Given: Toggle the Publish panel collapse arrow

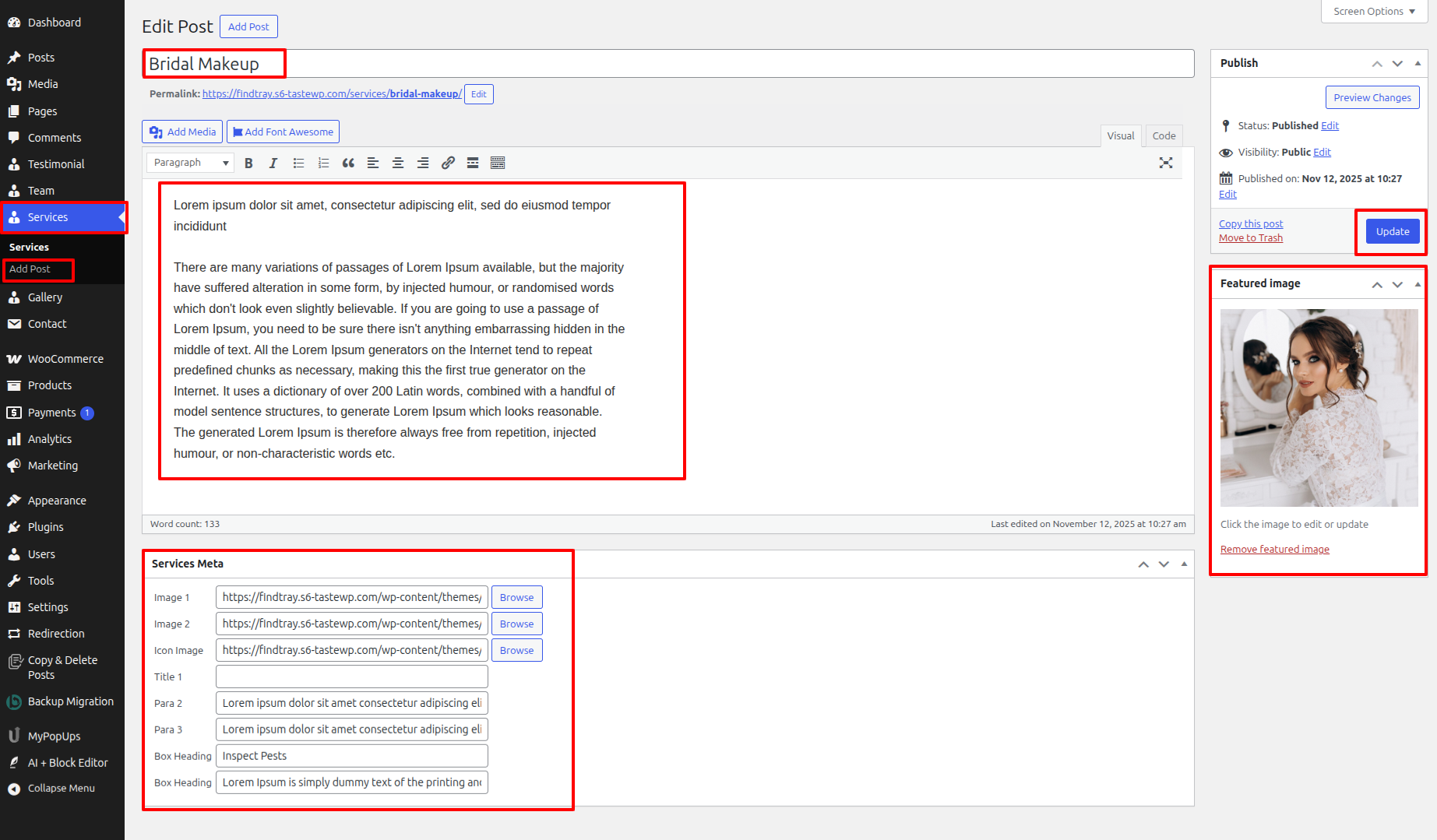Looking at the screenshot, I should pos(1418,63).
